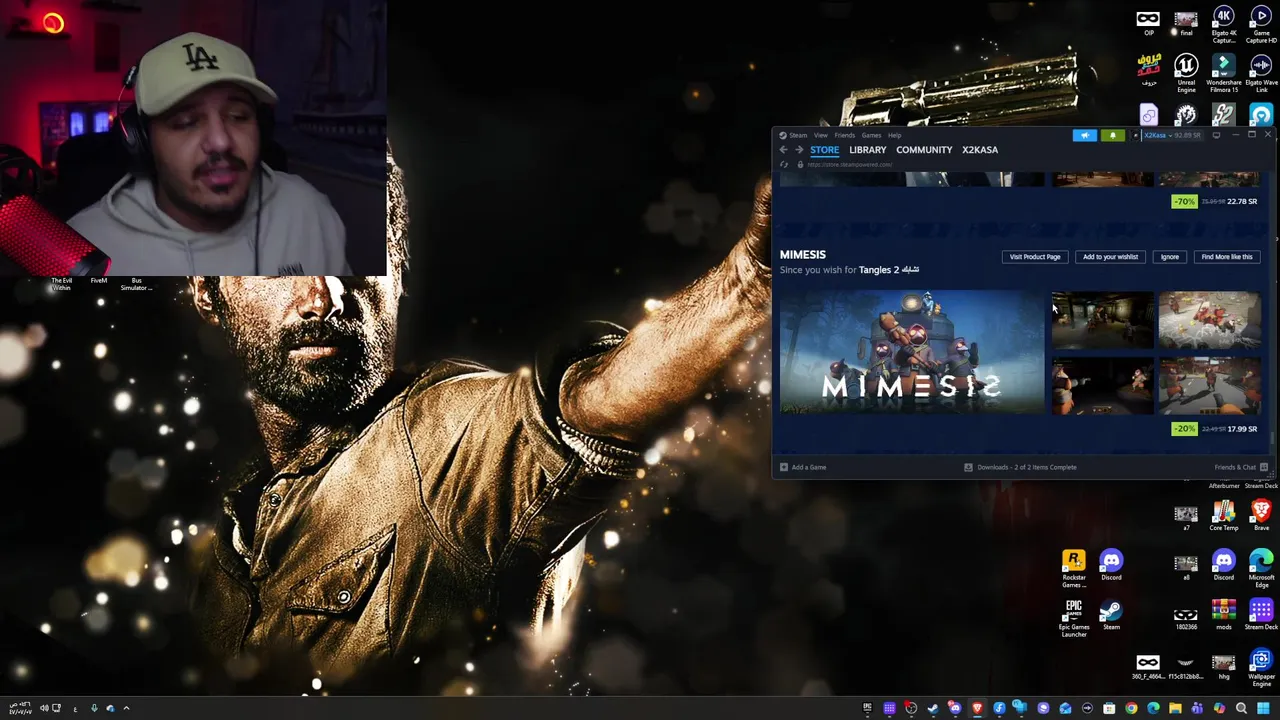
Task: Click Visit Product Page for MIMESIS
Action: pos(1035,257)
